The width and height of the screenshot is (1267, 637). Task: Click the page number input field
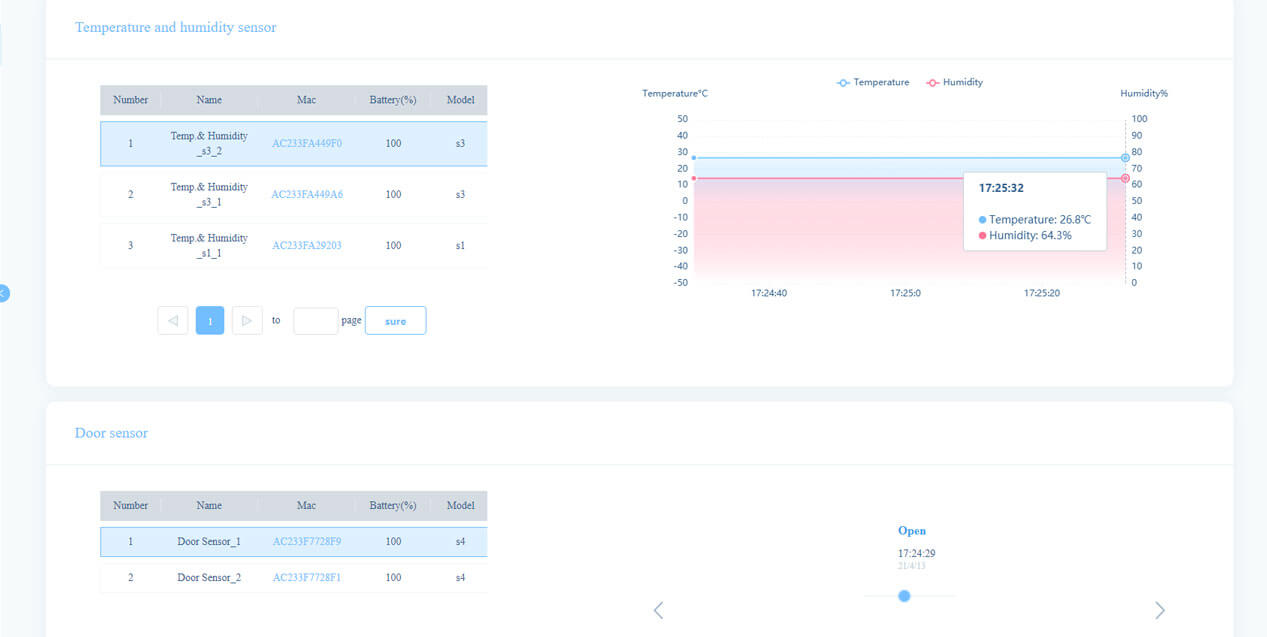(315, 320)
